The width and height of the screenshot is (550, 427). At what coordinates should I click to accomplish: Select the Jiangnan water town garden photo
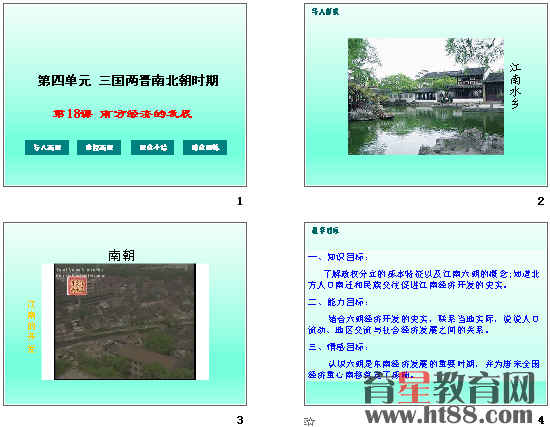[426, 96]
